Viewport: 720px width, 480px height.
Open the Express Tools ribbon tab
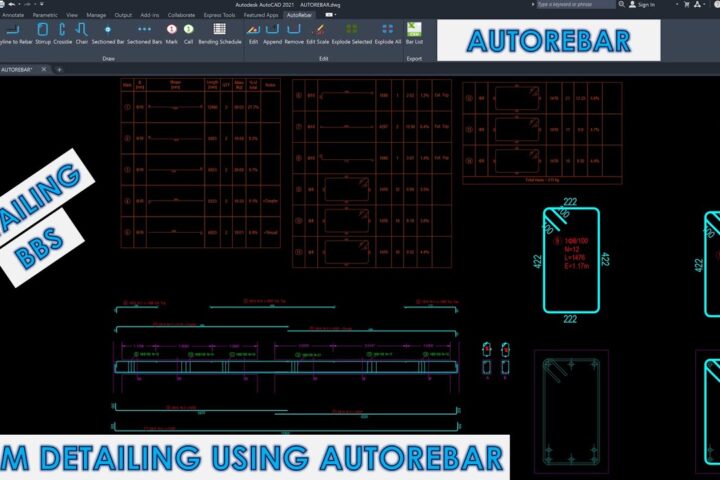tap(219, 15)
